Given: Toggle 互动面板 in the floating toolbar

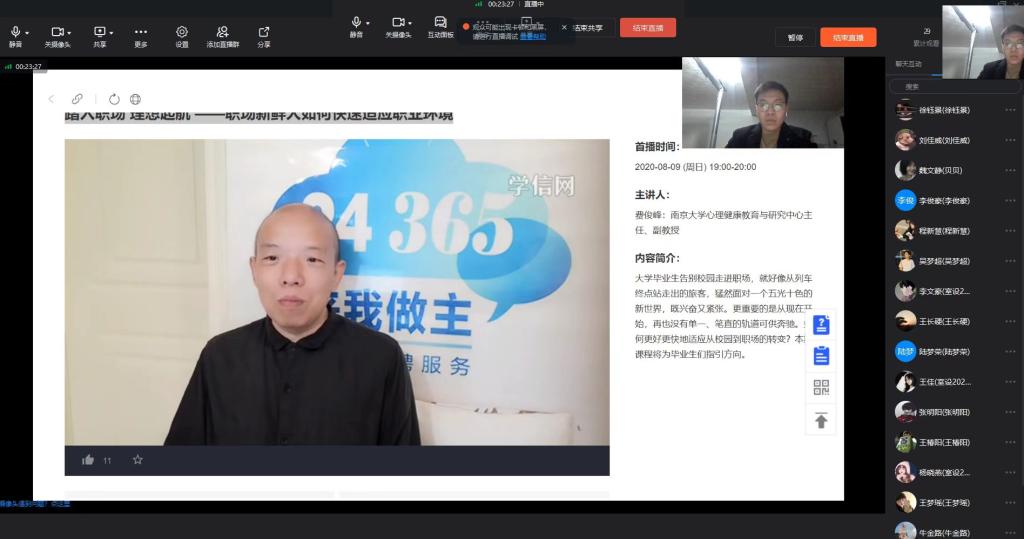Looking at the screenshot, I should [440, 24].
